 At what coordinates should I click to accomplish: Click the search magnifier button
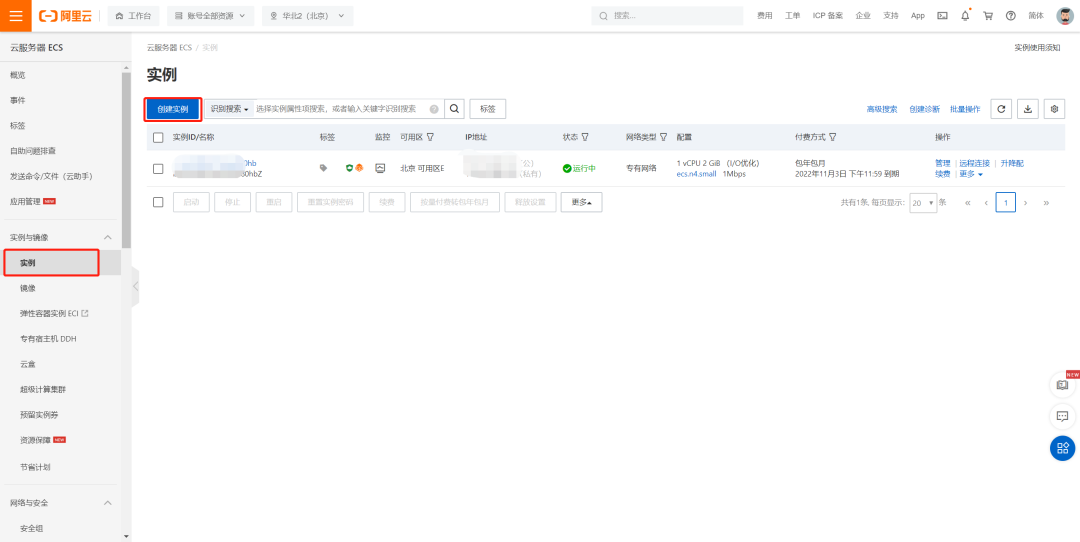pos(454,109)
